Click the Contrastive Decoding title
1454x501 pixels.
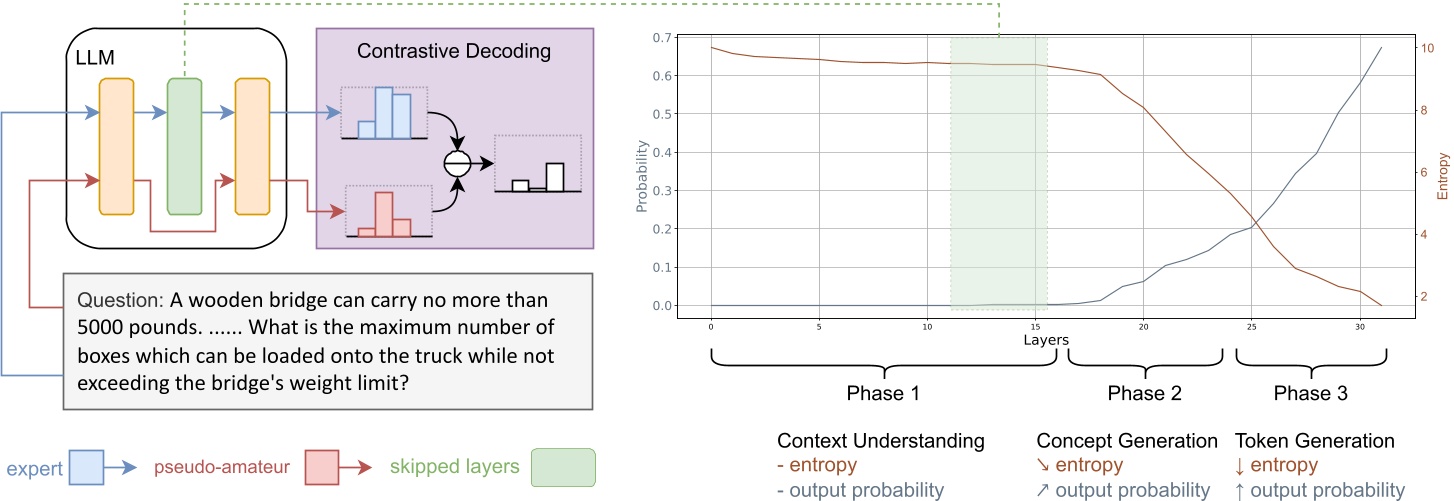pyautogui.click(x=454, y=50)
